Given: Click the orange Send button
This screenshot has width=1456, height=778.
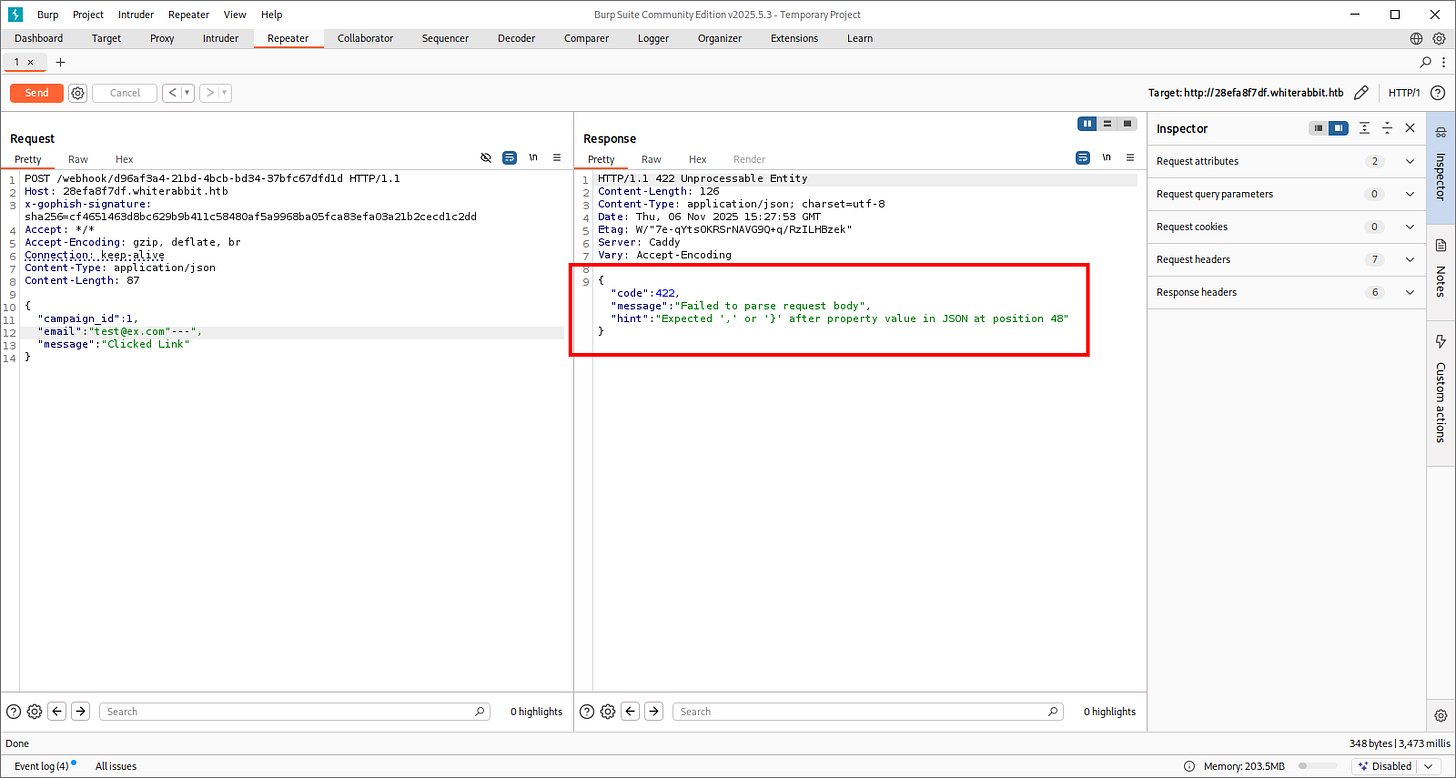Looking at the screenshot, I should pyautogui.click(x=37, y=93).
